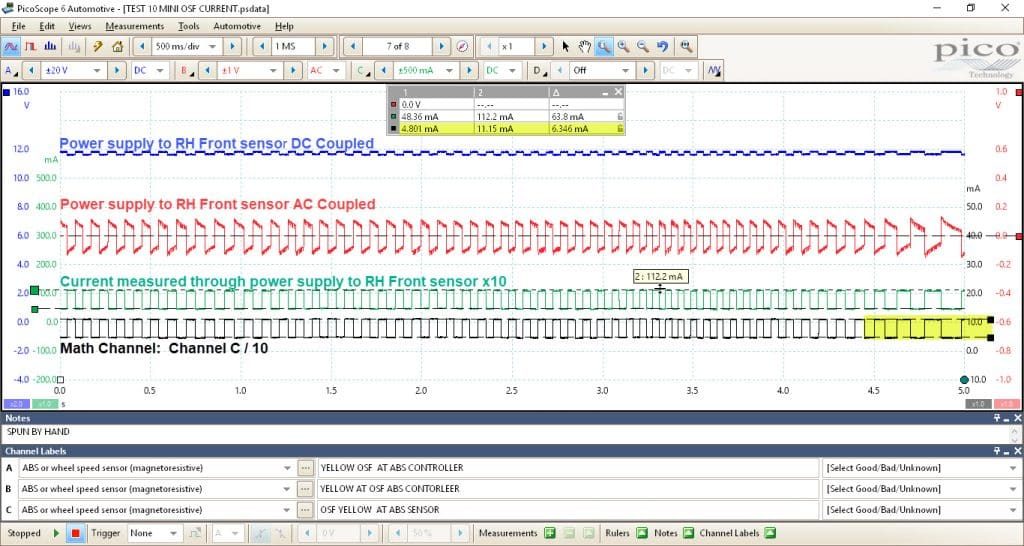Close the Notes panel

tap(1017, 418)
